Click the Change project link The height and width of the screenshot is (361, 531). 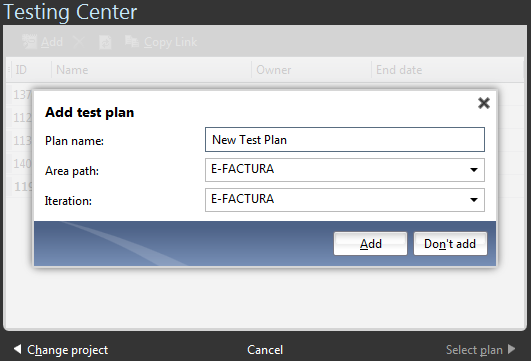67,350
